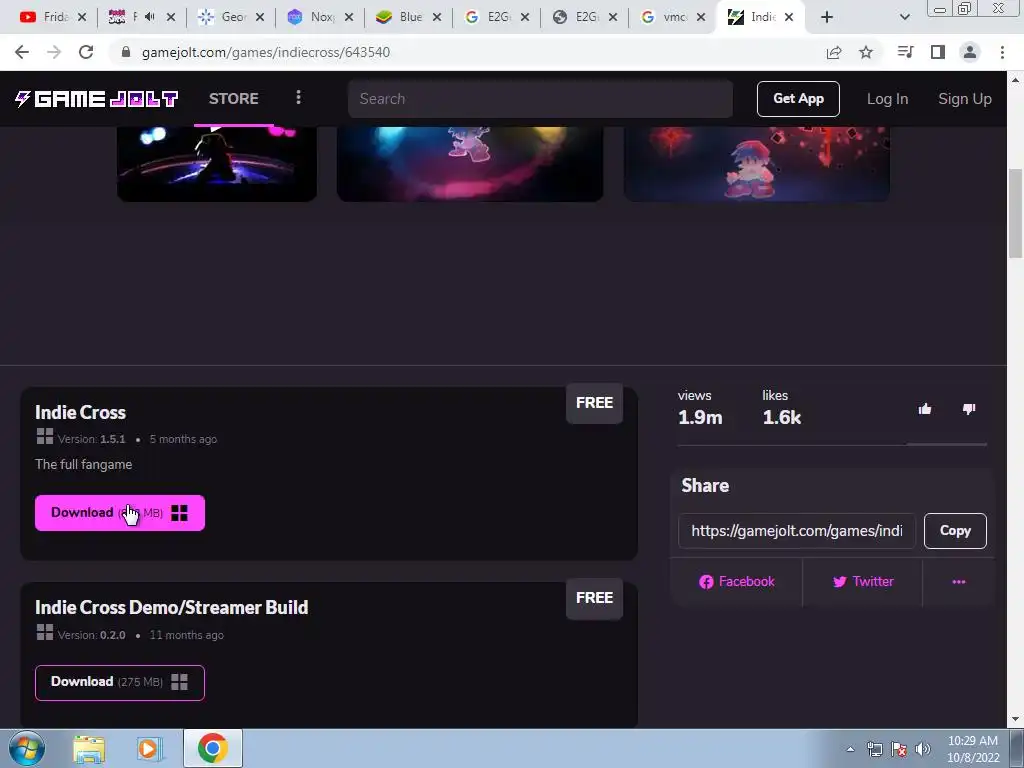Close the active Indie Cross tab
Viewport: 1024px width, 768px height.
pos(789,18)
